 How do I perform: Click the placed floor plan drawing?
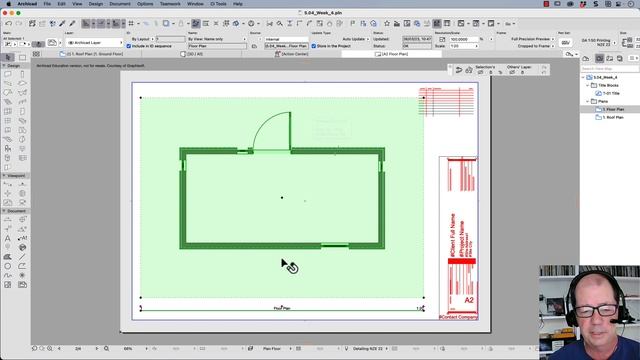[282, 198]
